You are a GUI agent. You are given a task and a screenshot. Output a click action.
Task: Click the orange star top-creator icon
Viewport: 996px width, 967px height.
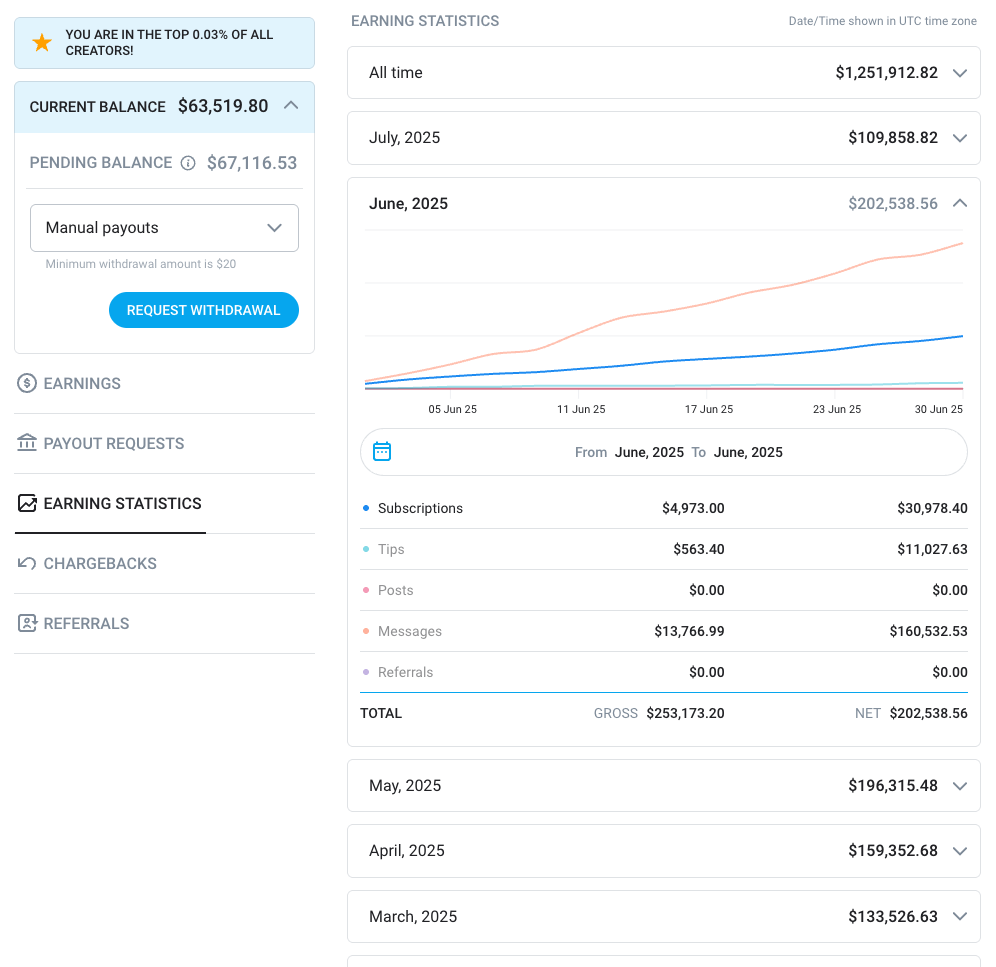click(x=42, y=42)
